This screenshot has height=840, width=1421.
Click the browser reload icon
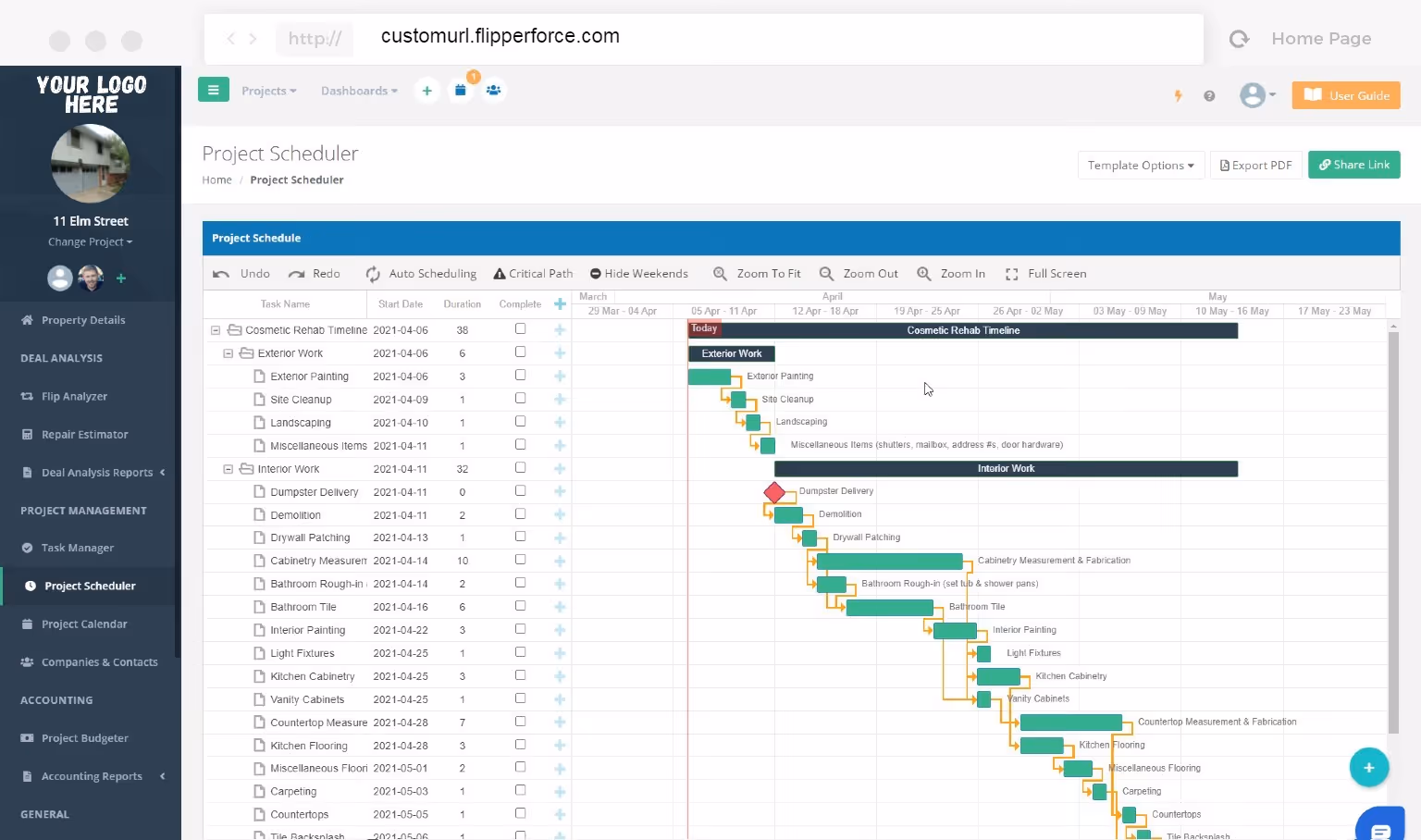1239,39
